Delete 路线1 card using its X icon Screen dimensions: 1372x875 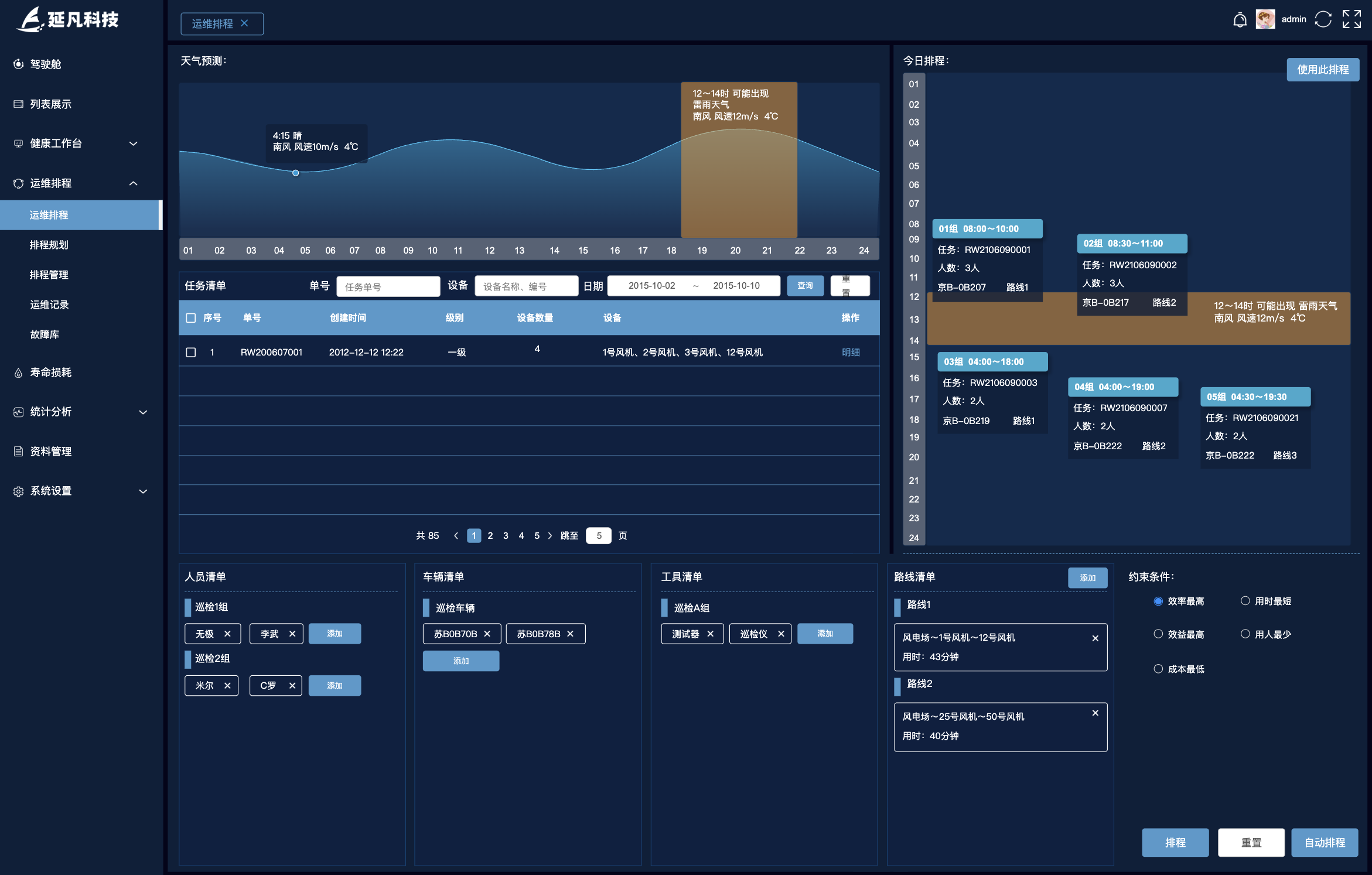pyautogui.click(x=1095, y=638)
